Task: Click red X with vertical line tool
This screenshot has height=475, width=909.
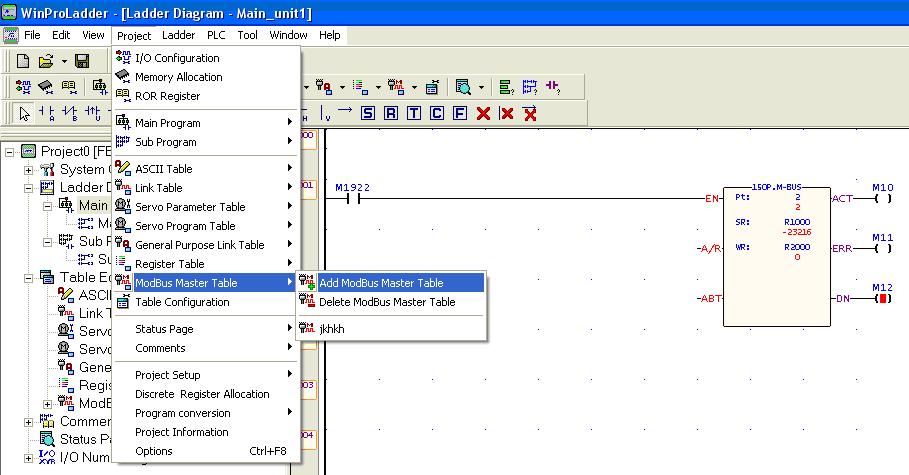Action: pyautogui.click(x=506, y=113)
